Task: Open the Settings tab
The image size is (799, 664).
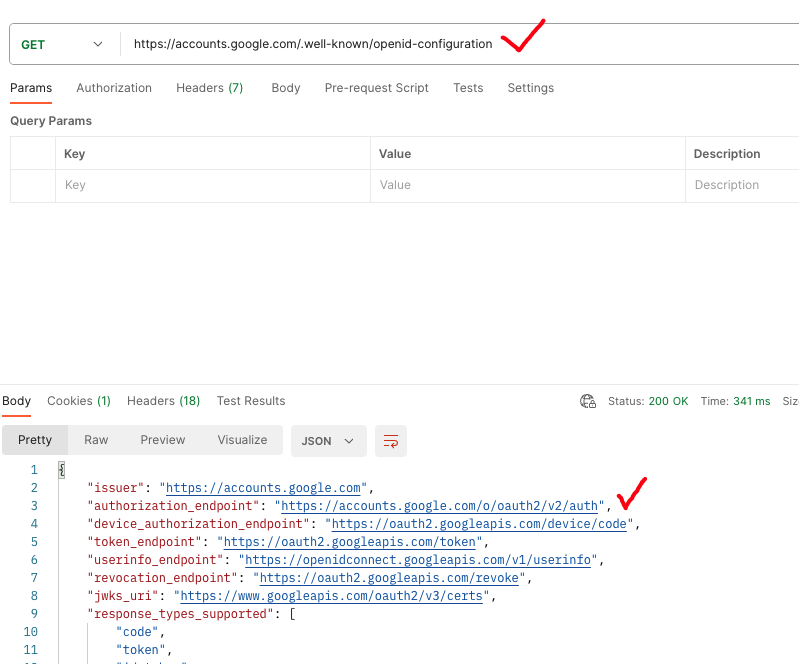Action: pos(530,88)
